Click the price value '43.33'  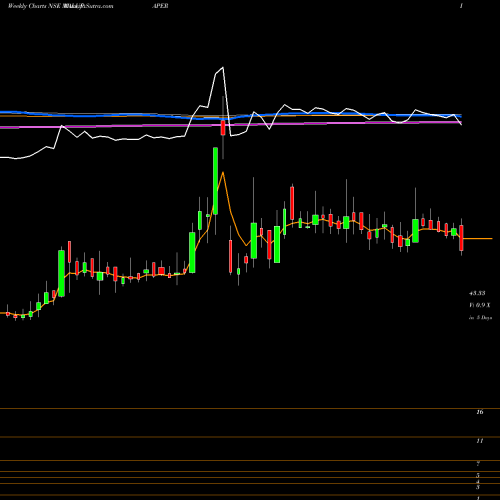click(477, 293)
